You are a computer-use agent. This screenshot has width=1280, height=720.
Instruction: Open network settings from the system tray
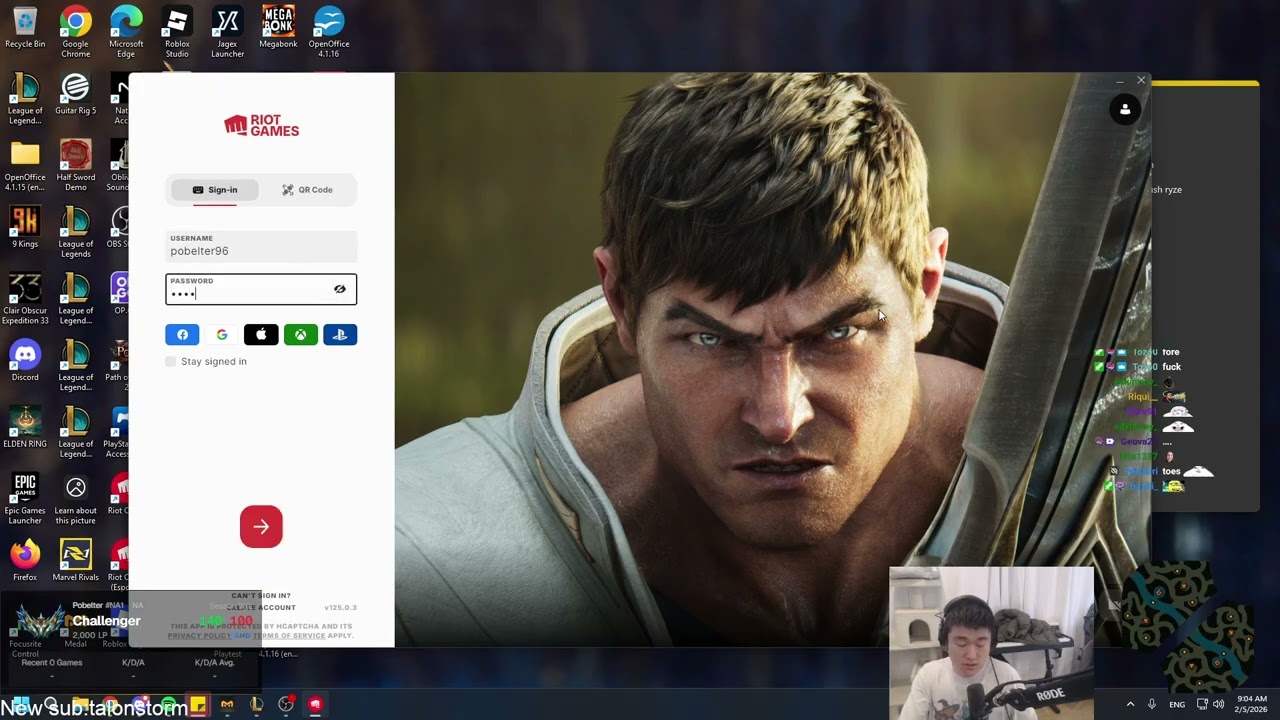coord(1202,704)
